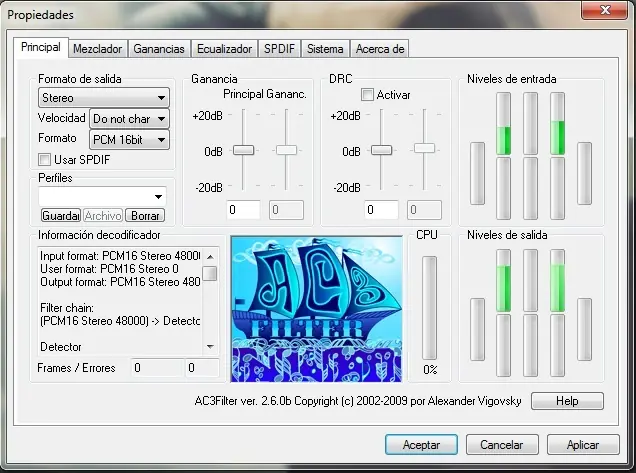The image size is (636, 473).
Task: Click the Help button
Action: [x=567, y=401]
